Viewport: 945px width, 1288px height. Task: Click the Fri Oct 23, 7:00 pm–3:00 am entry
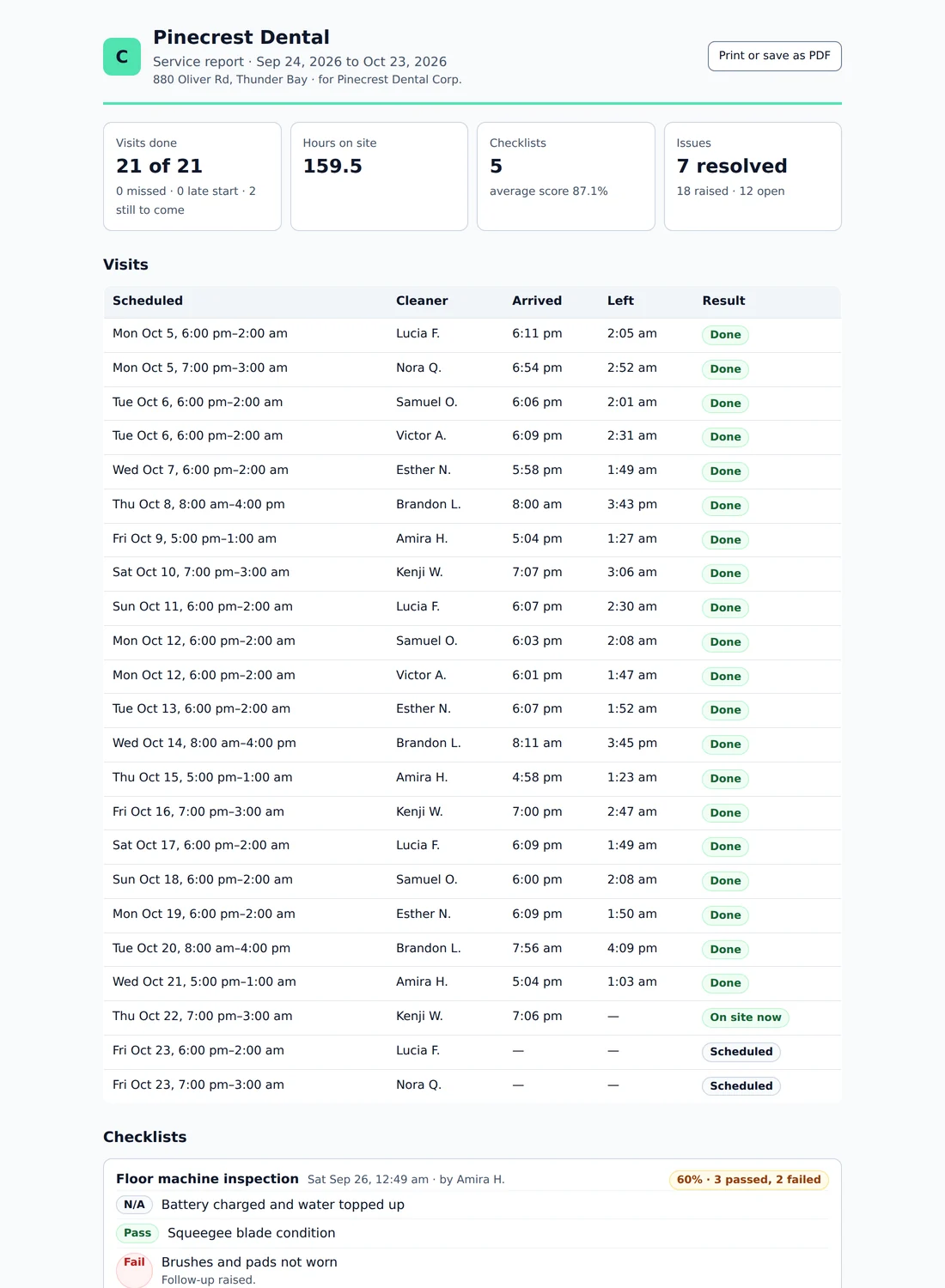[x=198, y=1084]
